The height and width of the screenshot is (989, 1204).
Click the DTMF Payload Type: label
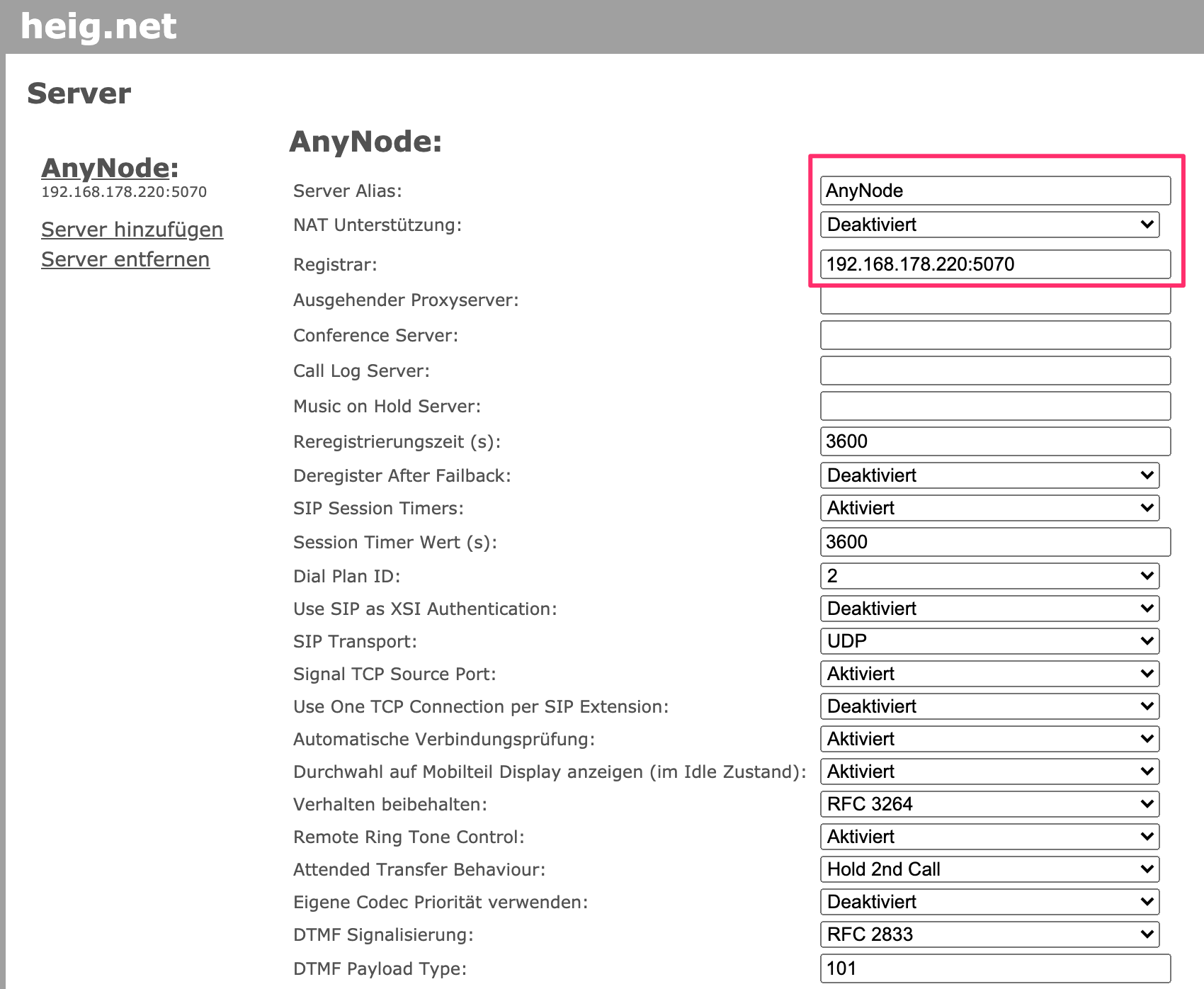click(380, 968)
